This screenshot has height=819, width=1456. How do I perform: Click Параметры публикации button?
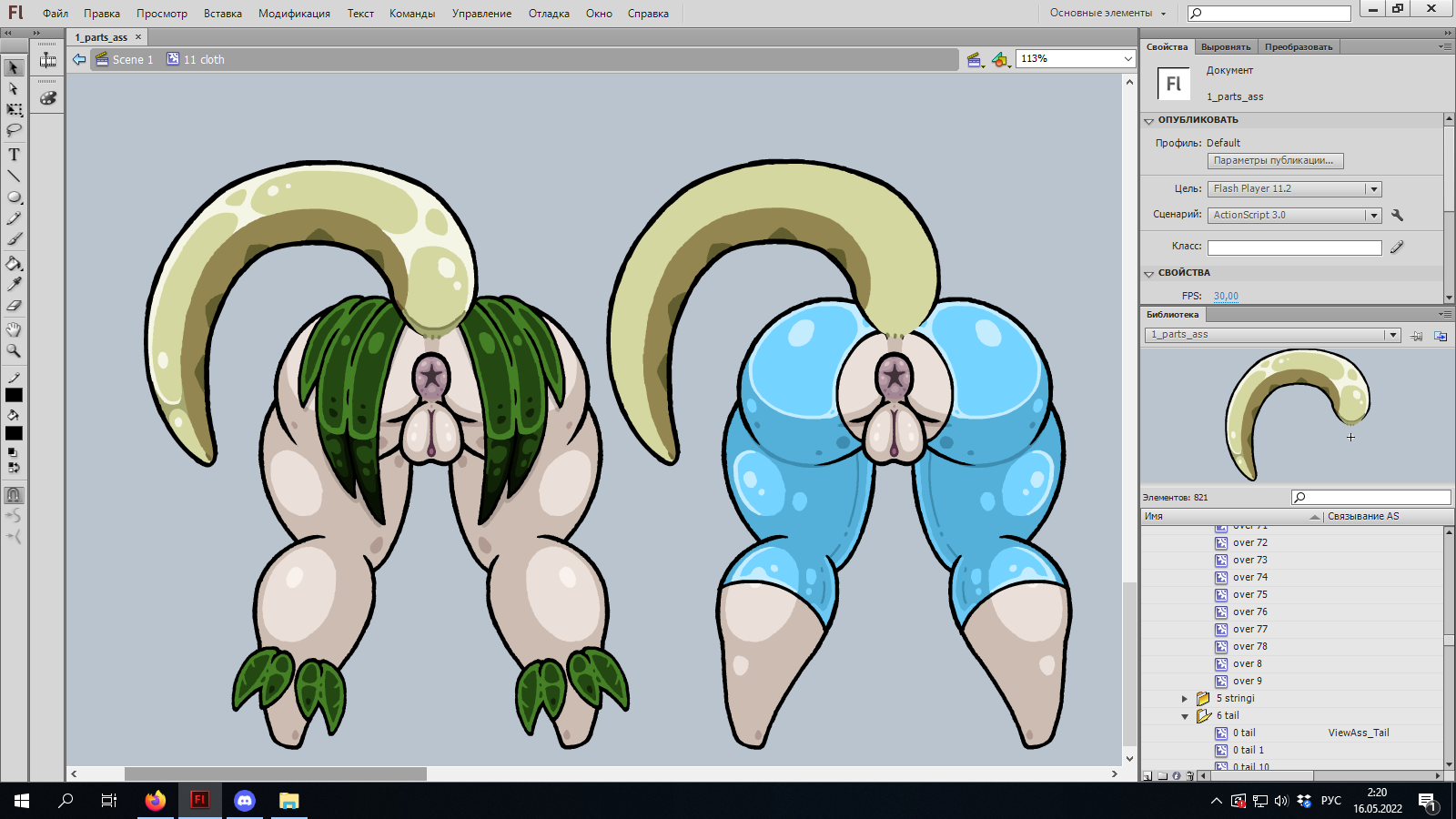tap(1275, 161)
